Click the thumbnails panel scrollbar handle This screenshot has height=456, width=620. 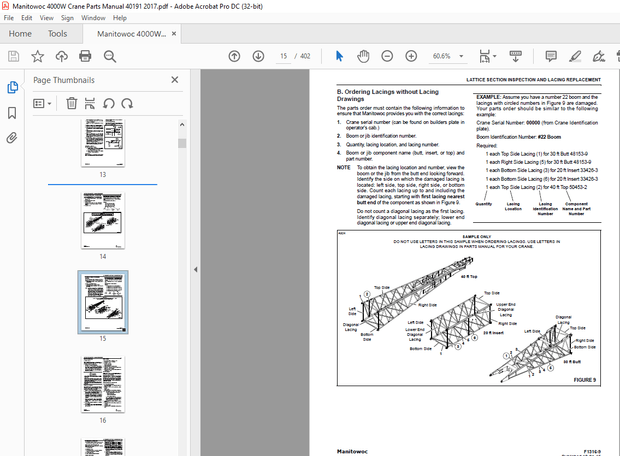click(182, 143)
